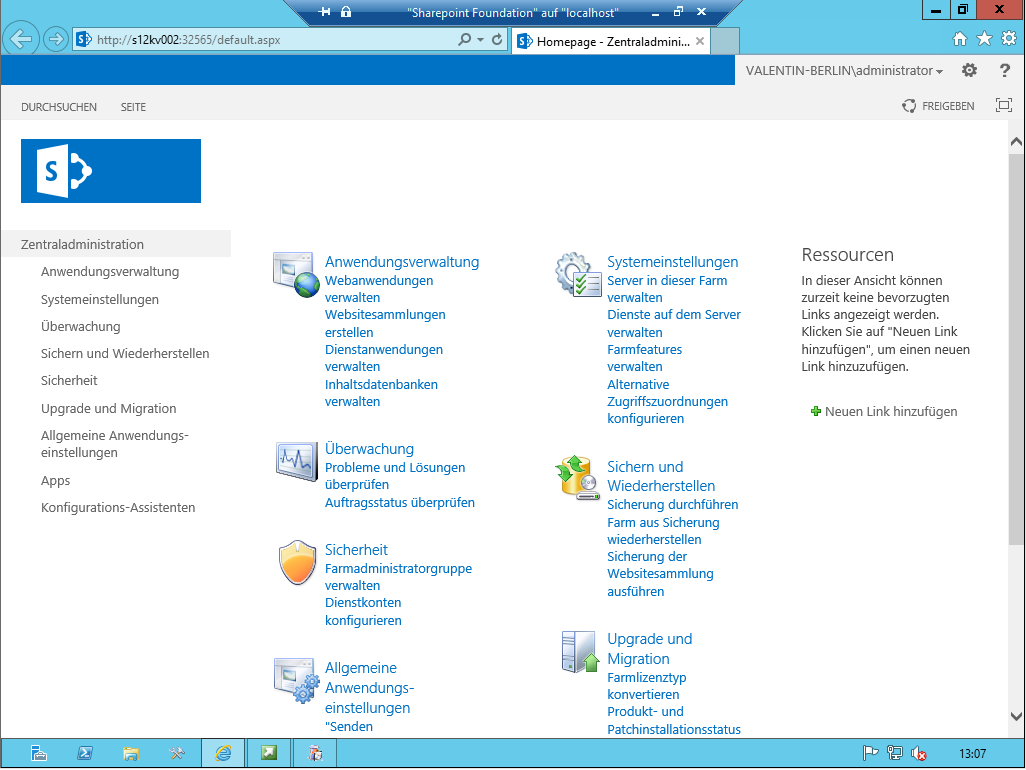
Task: Open Internet Explorer tools gear
Action: pos(1009,39)
